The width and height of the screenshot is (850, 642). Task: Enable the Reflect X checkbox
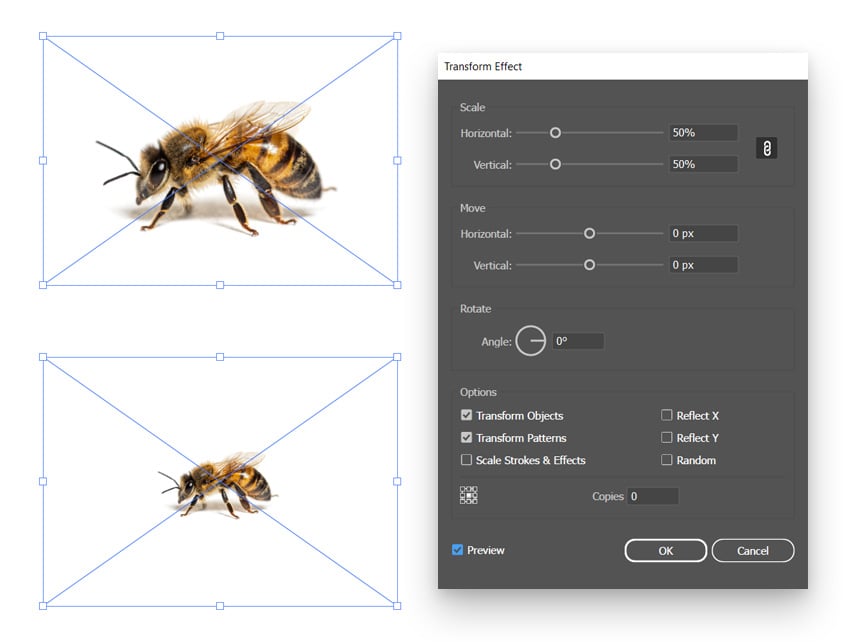(667, 415)
